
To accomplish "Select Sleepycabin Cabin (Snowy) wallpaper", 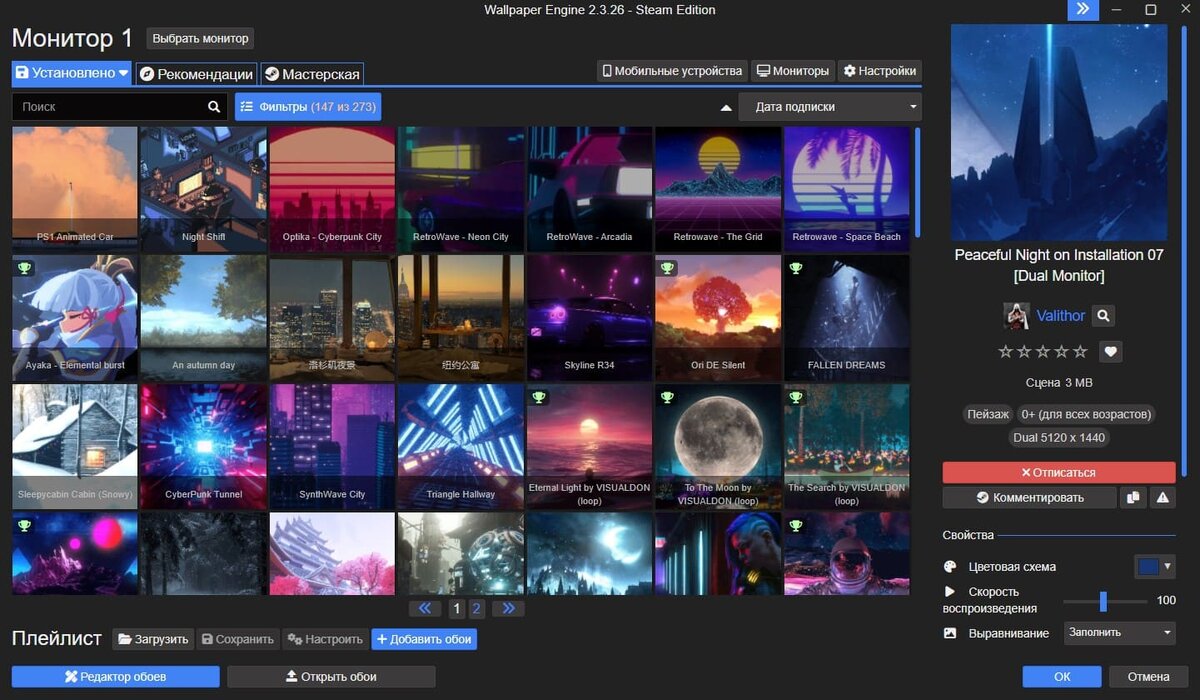I will click(x=75, y=446).
